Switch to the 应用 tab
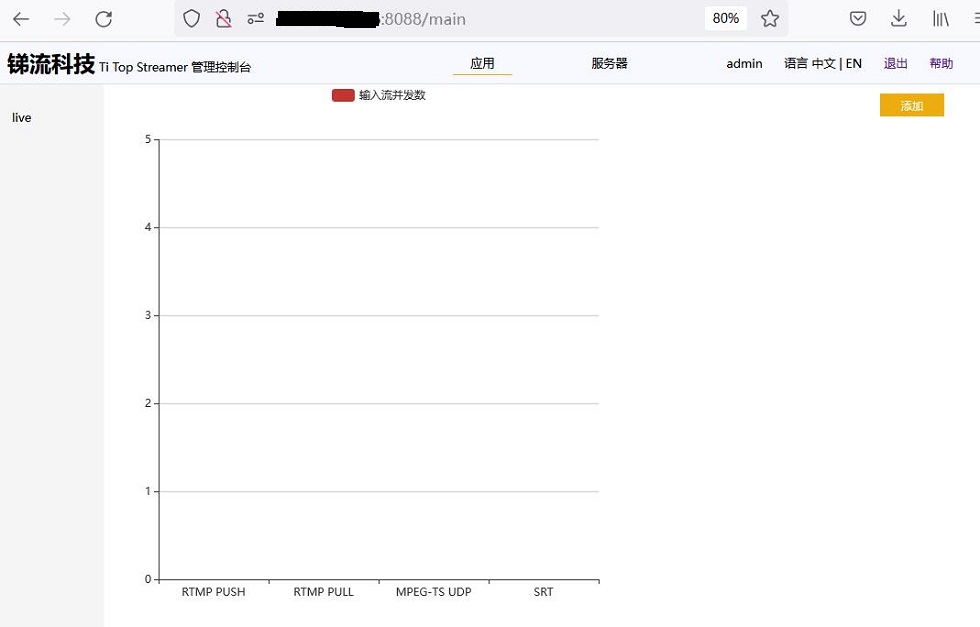This screenshot has width=980, height=627. click(x=482, y=63)
